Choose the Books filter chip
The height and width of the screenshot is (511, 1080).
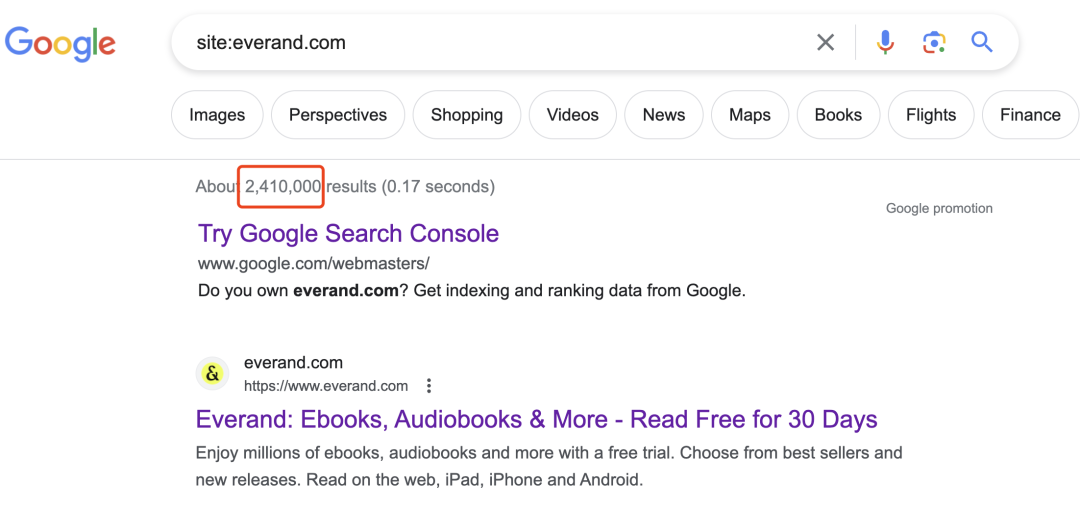838,115
